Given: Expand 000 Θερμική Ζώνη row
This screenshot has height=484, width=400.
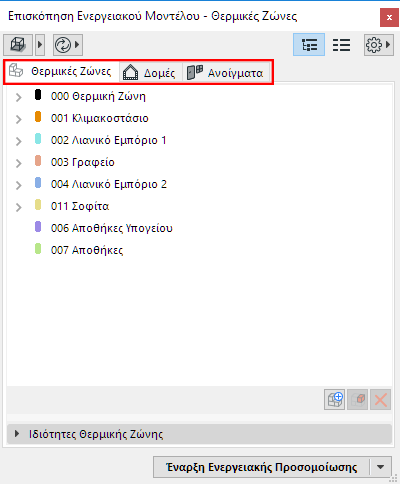Looking at the screenshot, I should 19,97.
